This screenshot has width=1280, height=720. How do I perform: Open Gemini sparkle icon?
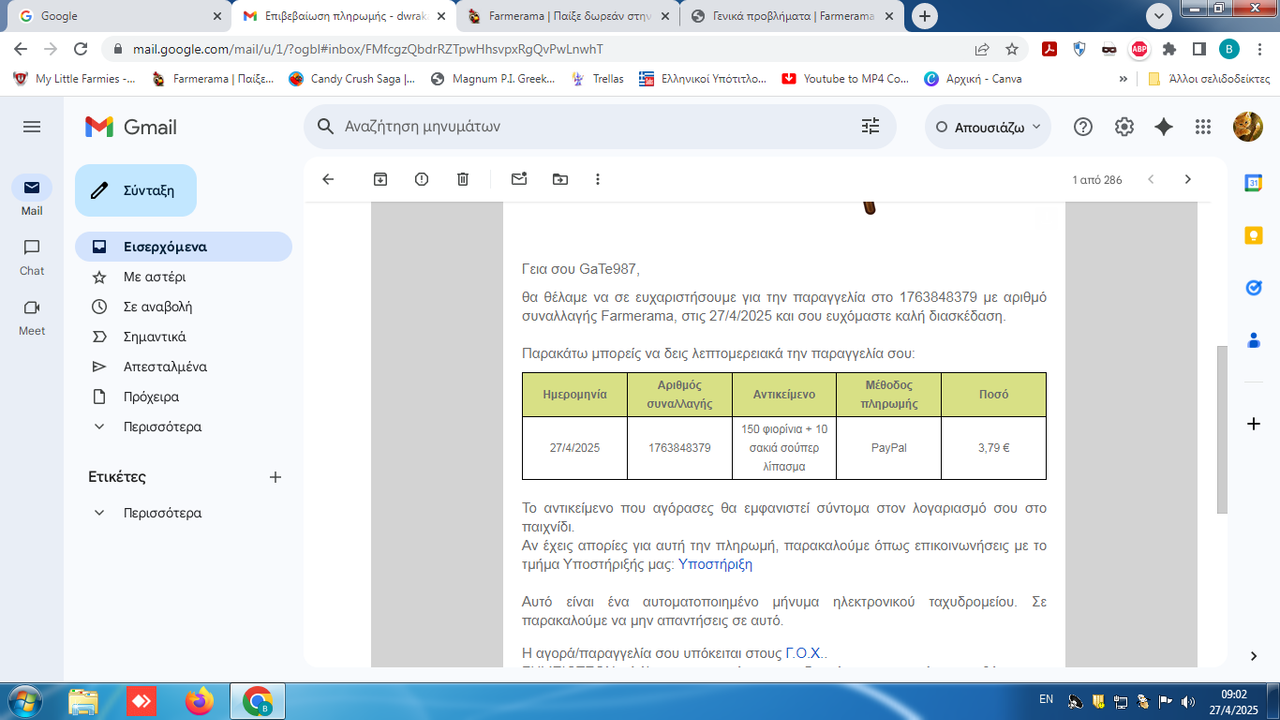[x=1164, y=127]
